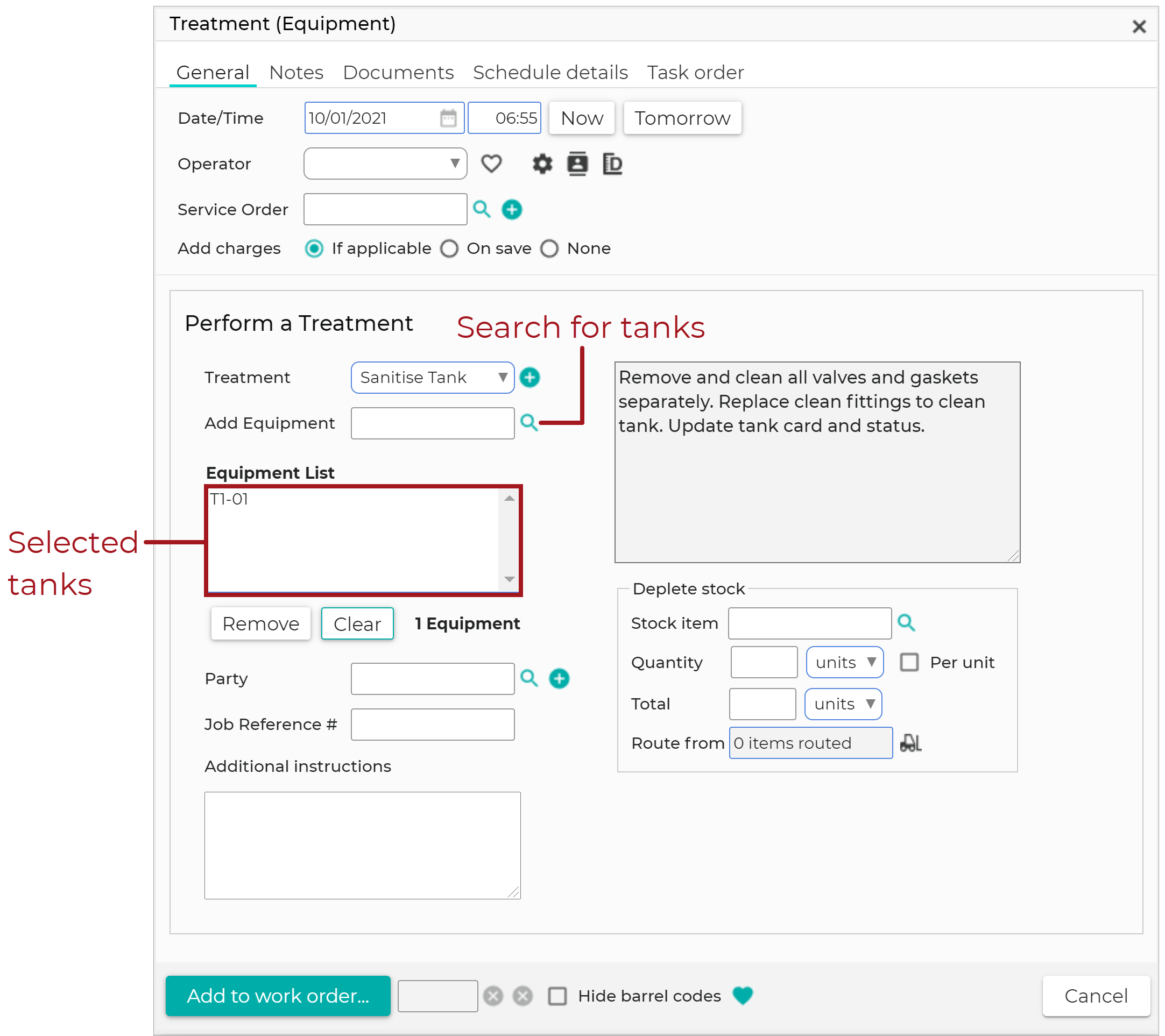This screenshot has width=1165, height=1036.
Task: Switch to the Notes tab
Action: (x=296, y=73)
